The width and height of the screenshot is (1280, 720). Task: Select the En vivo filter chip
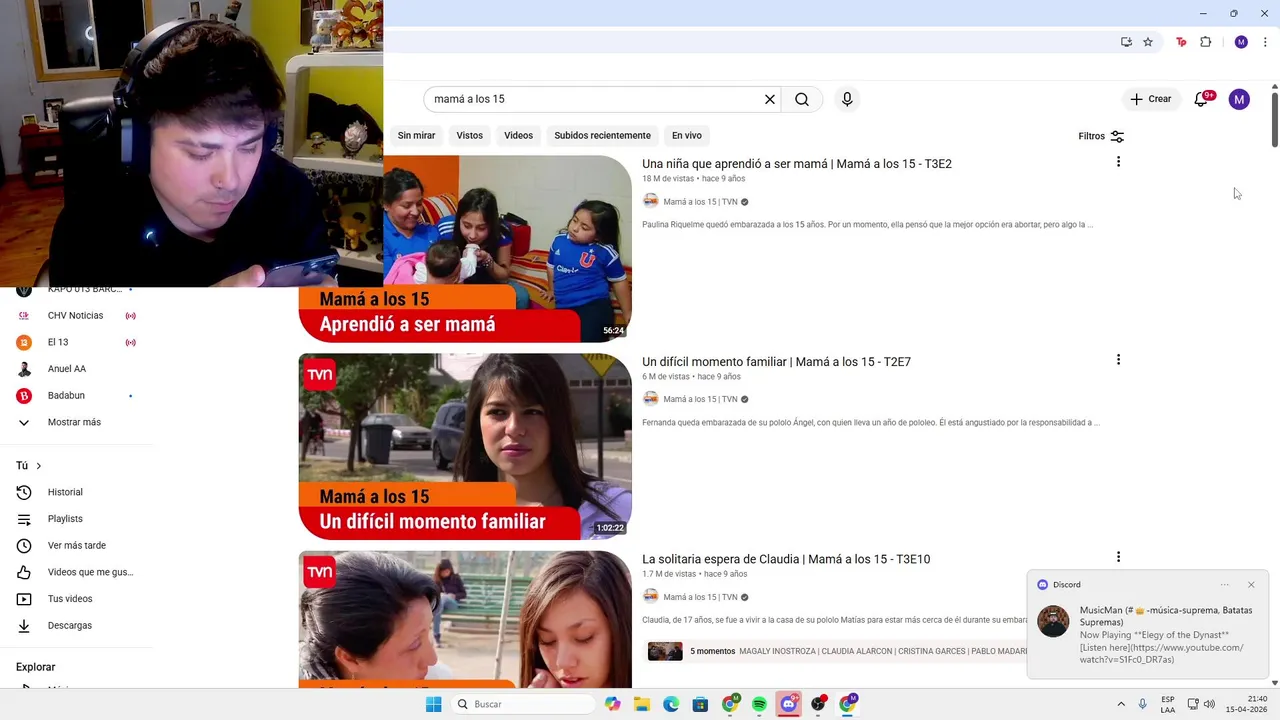[687, 135]
